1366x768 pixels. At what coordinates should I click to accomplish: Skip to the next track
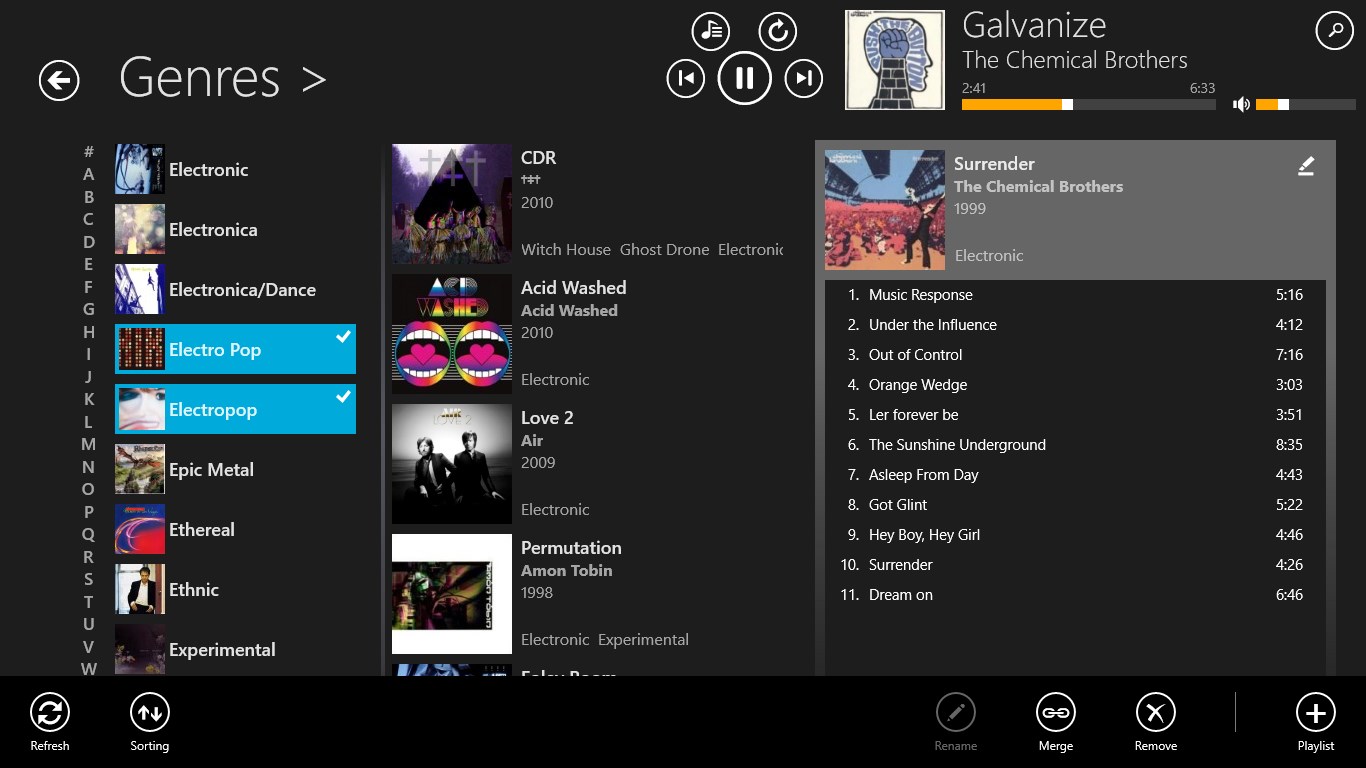803,78
